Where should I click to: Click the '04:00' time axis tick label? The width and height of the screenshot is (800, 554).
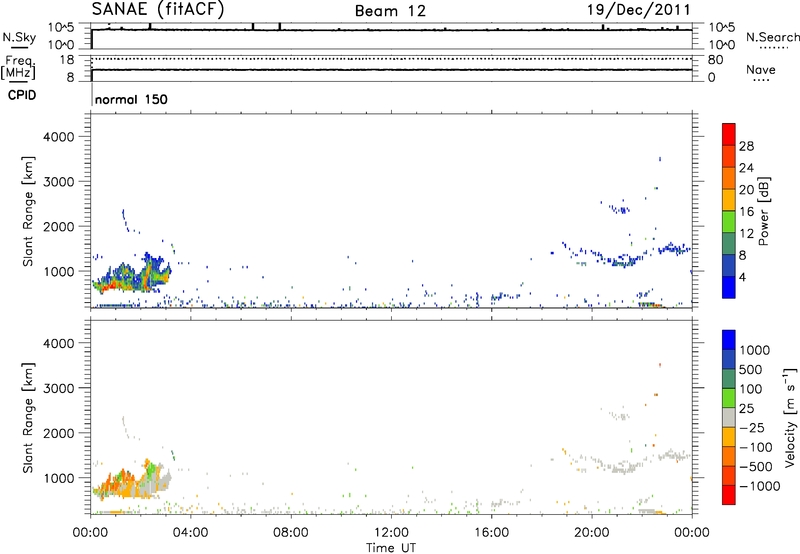(x=190, y=533)
